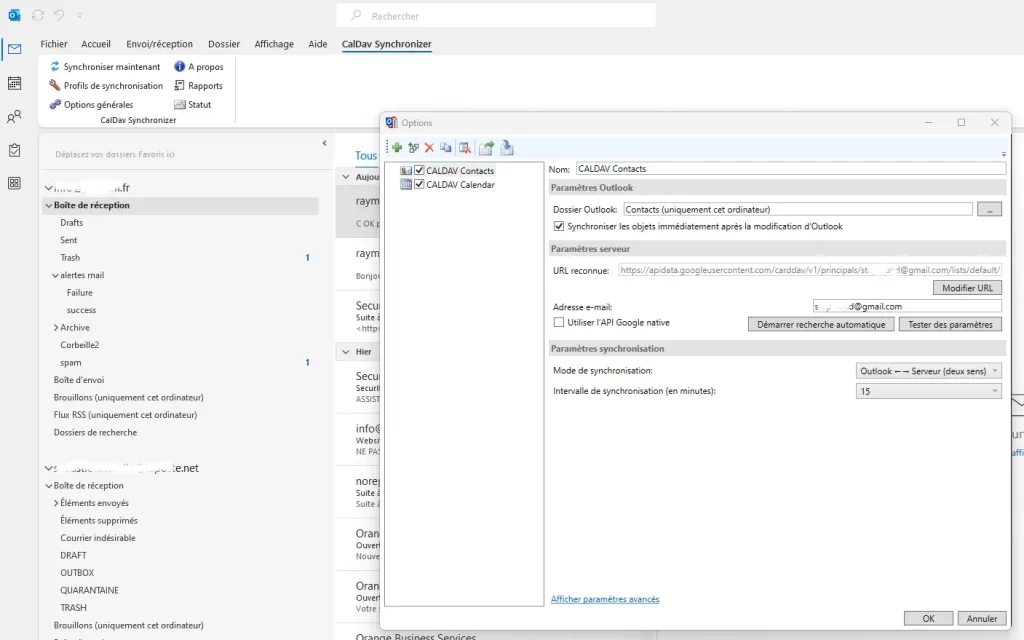Open Mode de synchronisation dropdown
The image size is (1024, 640).
click(928, 371)
